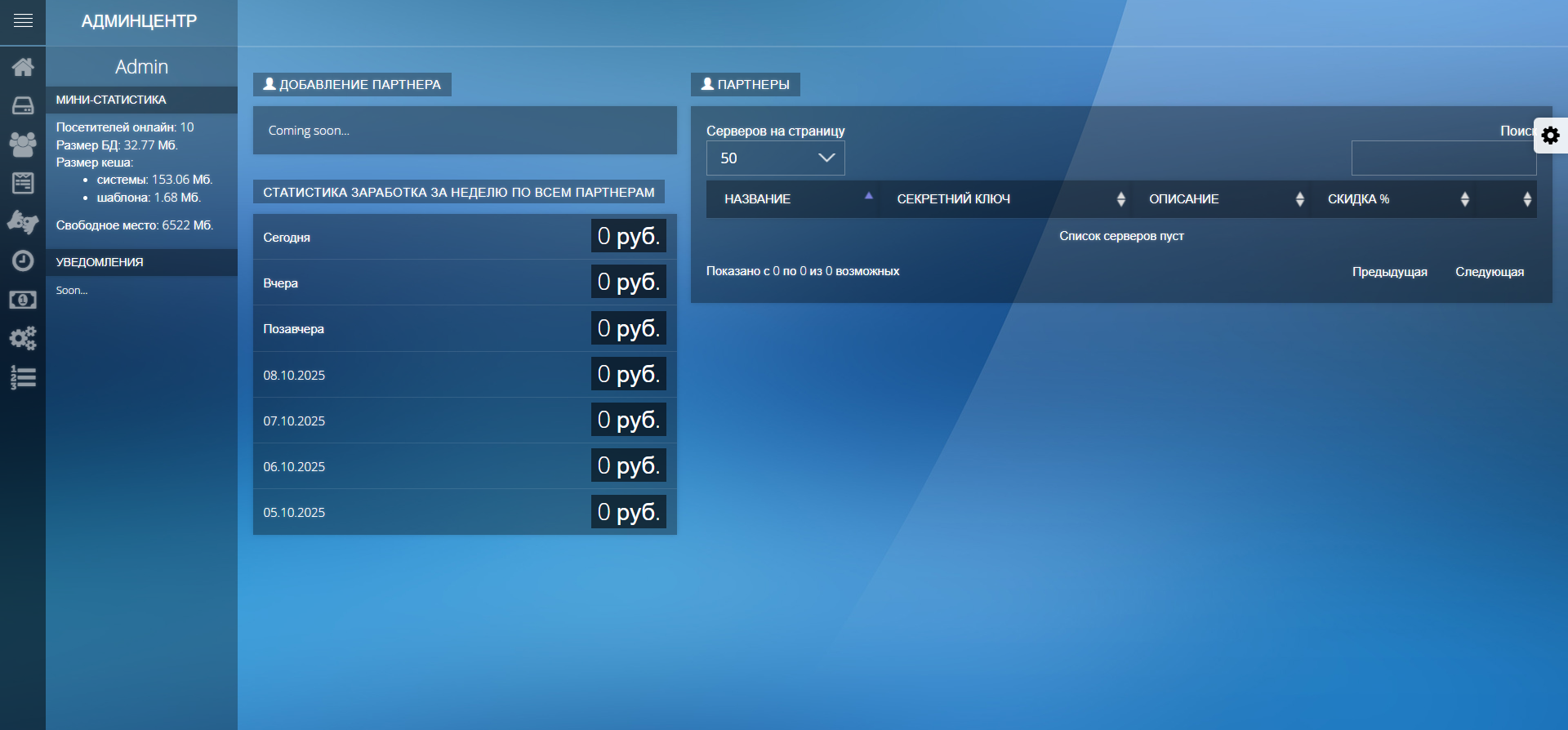
Task: Click the partners search input field
Action: click(x=1443, y=158)
